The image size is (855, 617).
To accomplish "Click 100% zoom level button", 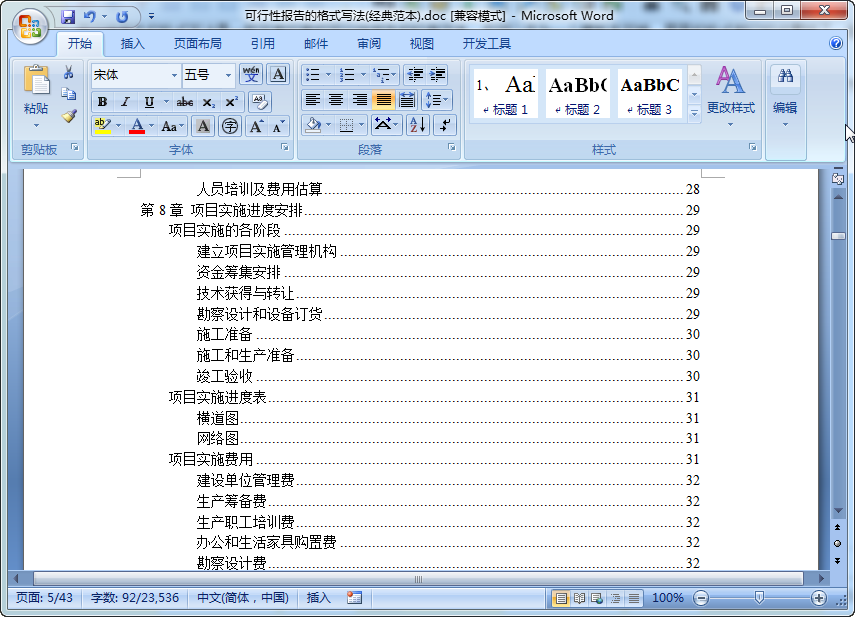I will (667, 598).
